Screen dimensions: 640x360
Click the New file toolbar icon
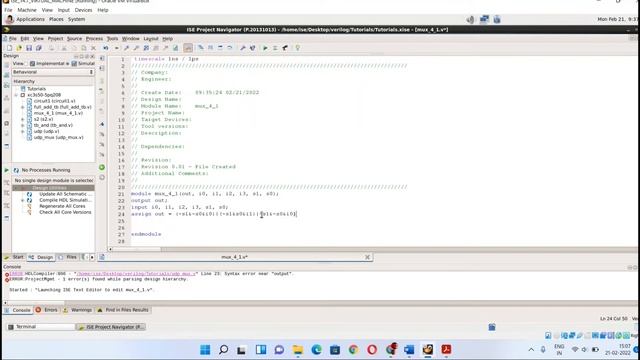[9, 48]
